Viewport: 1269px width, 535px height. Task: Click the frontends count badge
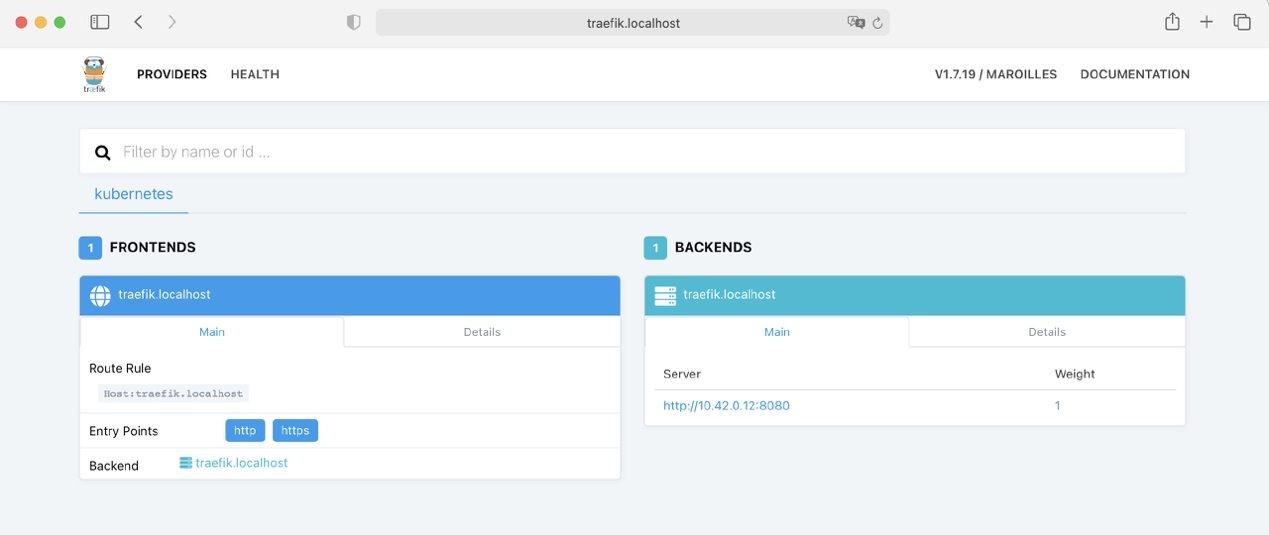click(x=90, y=247)
